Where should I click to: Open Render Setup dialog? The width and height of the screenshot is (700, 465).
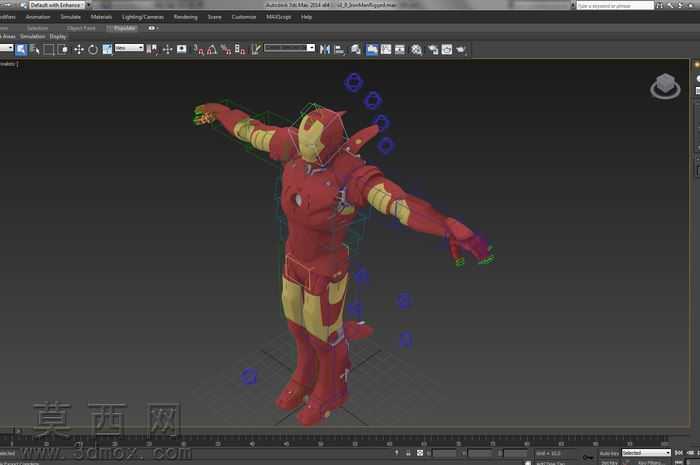point(433,50)
